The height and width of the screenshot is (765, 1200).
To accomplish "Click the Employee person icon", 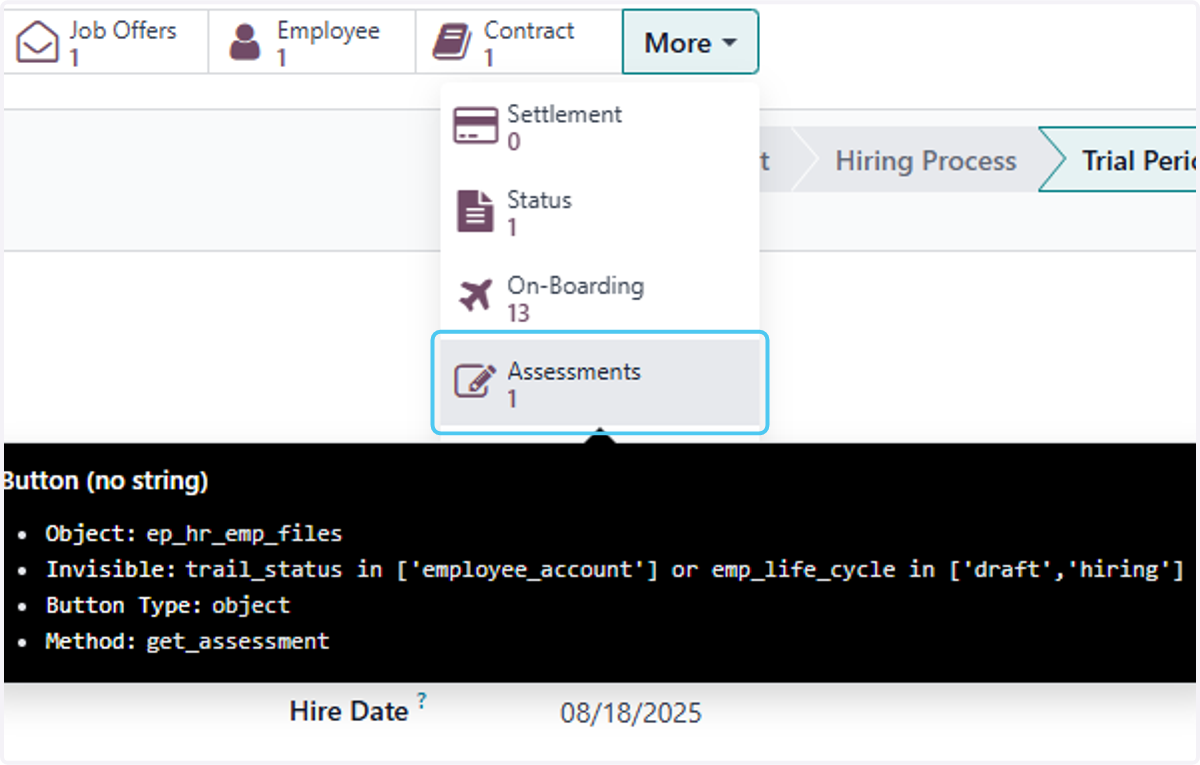I will click(x=245, y=43).
